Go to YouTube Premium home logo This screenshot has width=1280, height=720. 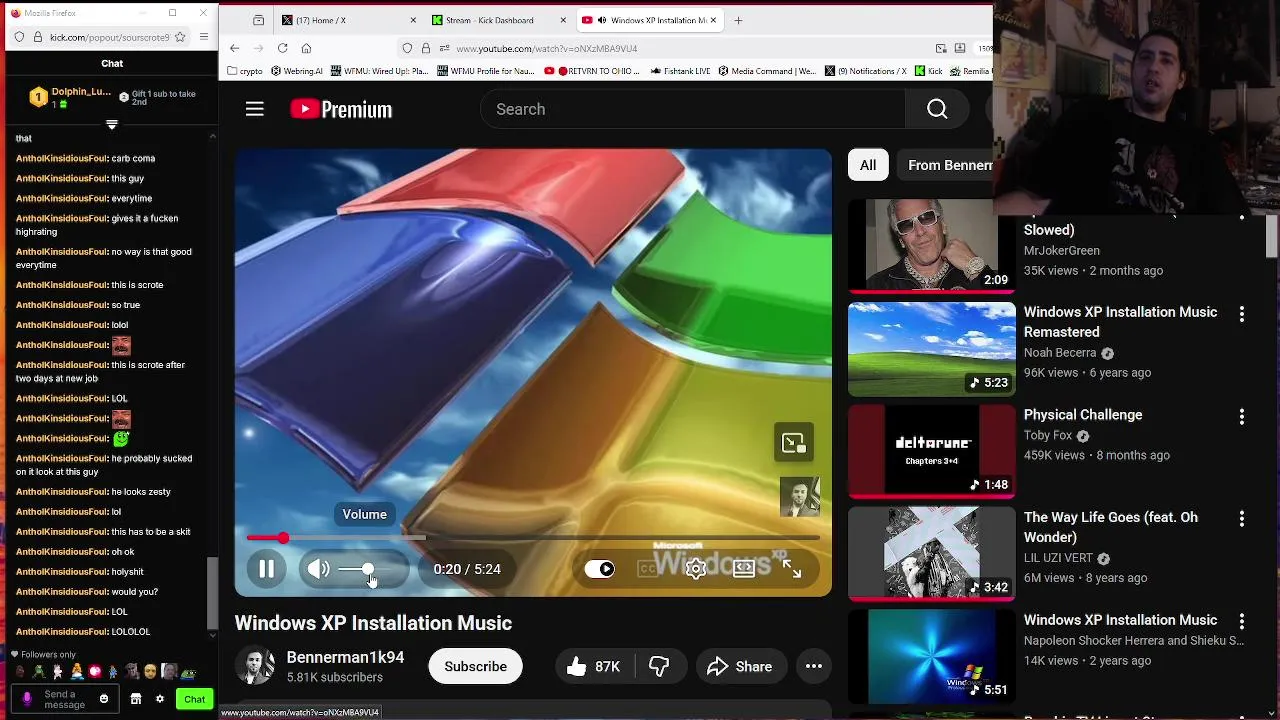tap(341, 109)
